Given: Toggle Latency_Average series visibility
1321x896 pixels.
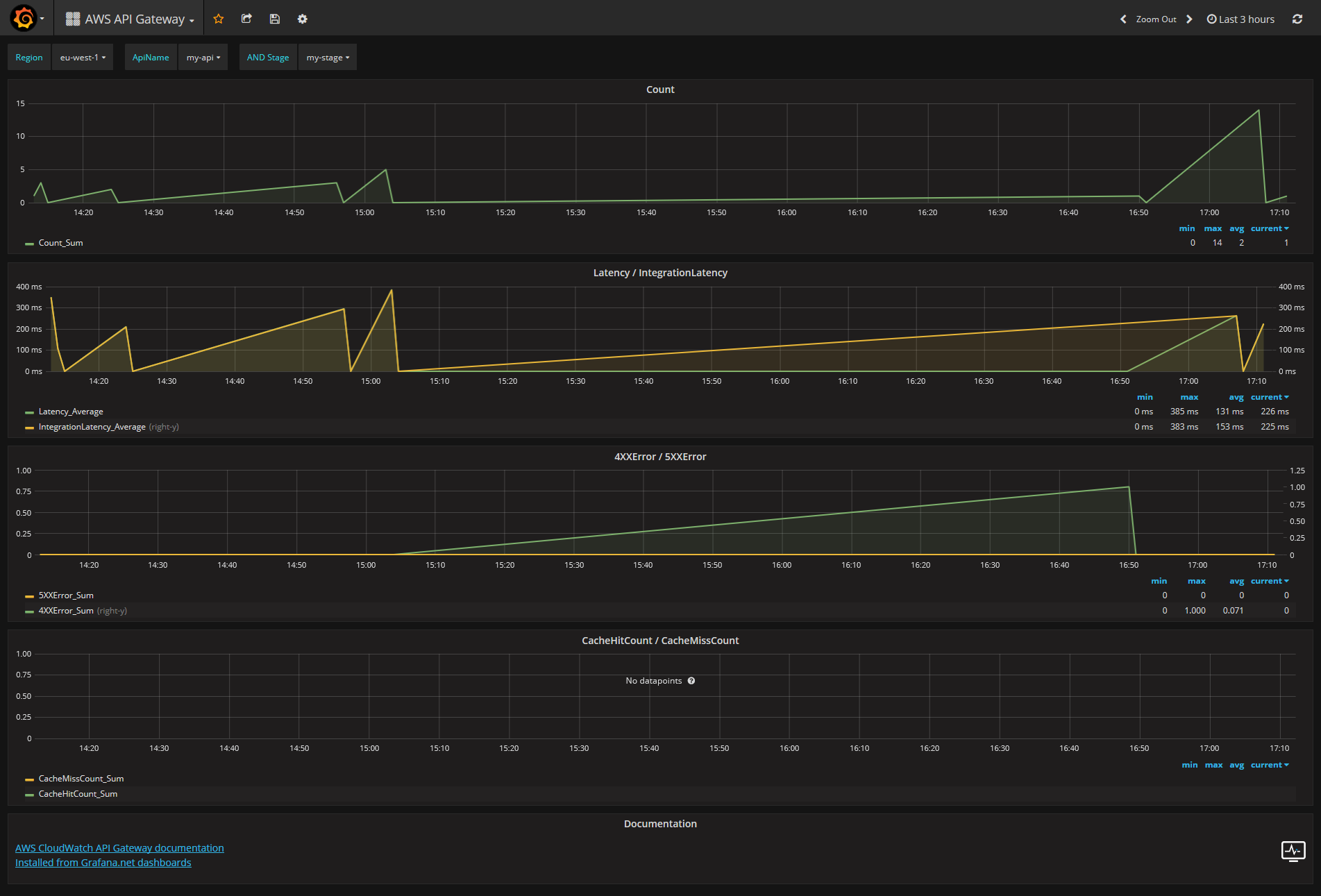Looking at the screenshot, I should (x=71, y=412).
